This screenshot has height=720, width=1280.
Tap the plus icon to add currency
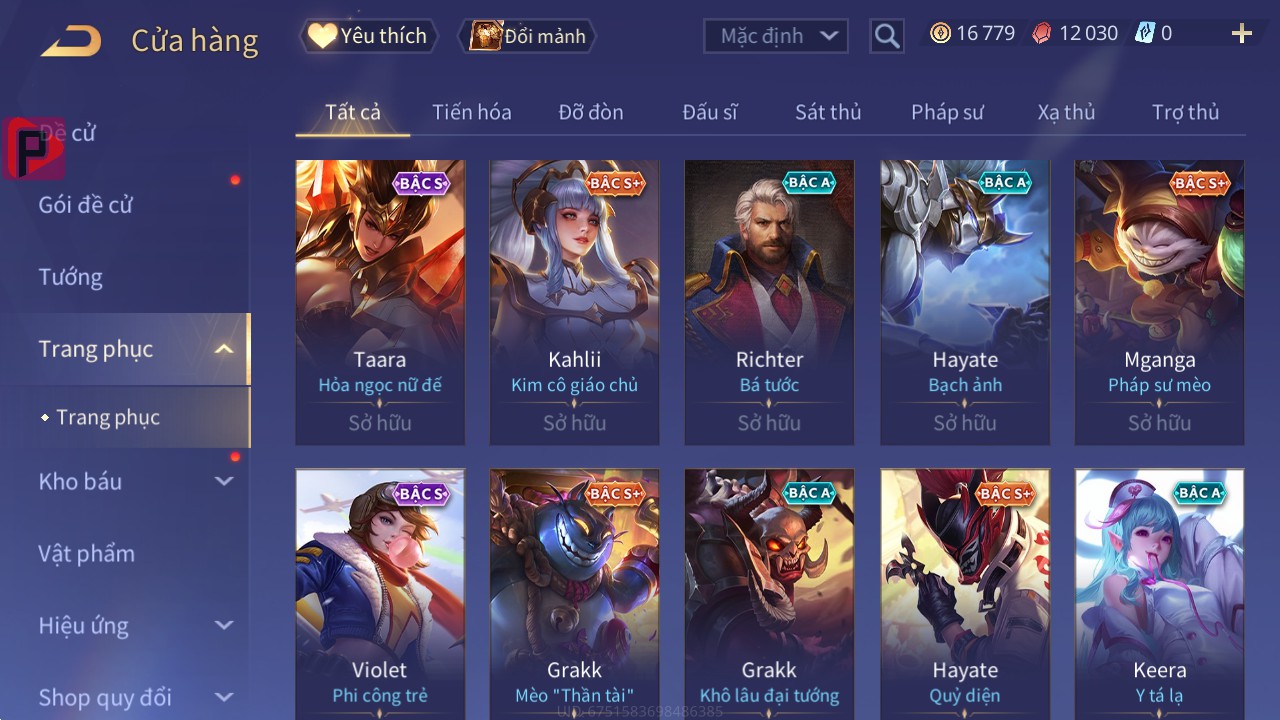pos(1242,34)
